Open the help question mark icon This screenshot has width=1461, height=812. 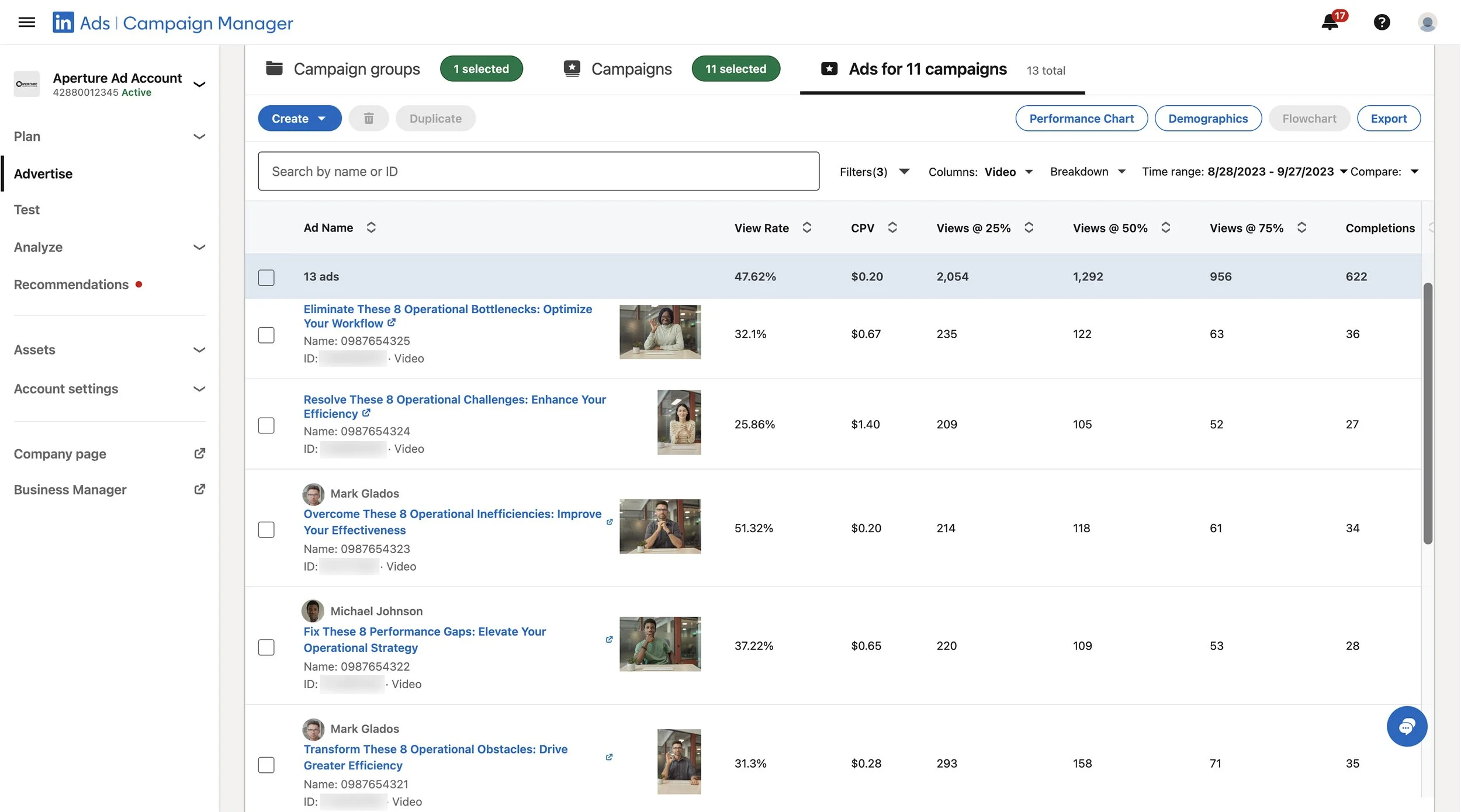[x=1382, y=22]
